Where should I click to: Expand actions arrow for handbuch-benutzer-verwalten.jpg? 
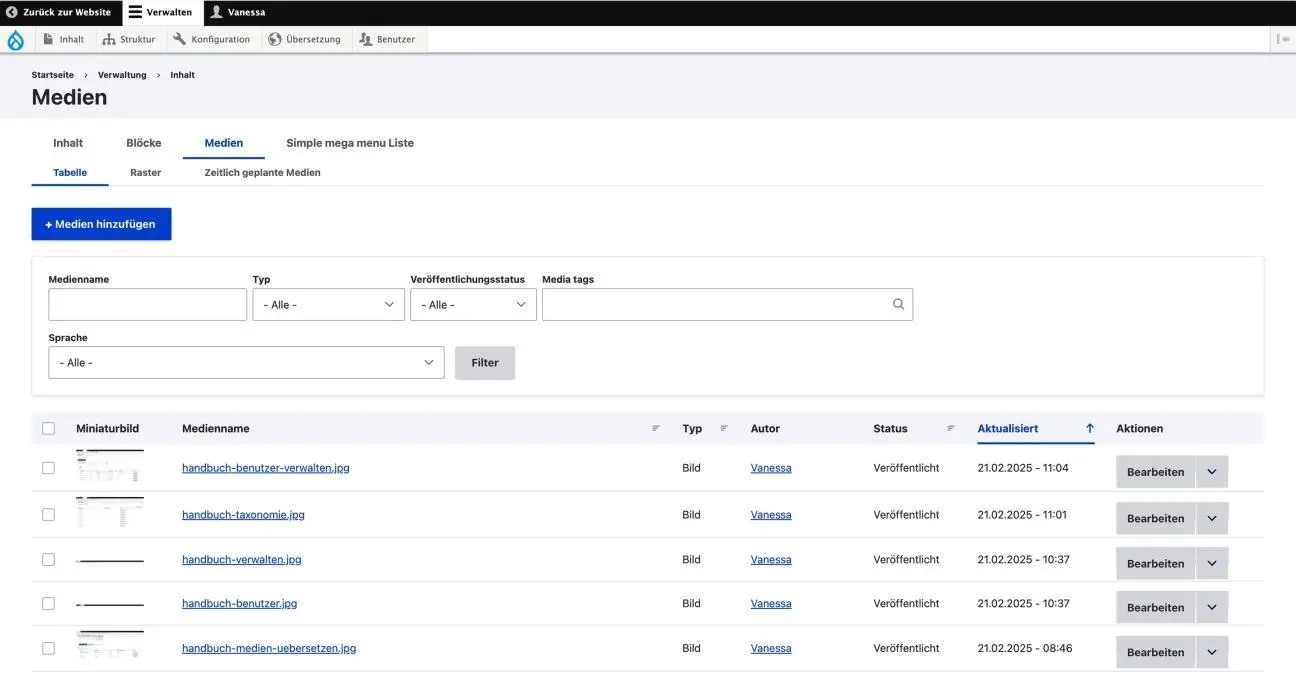tap(1212, 472)
